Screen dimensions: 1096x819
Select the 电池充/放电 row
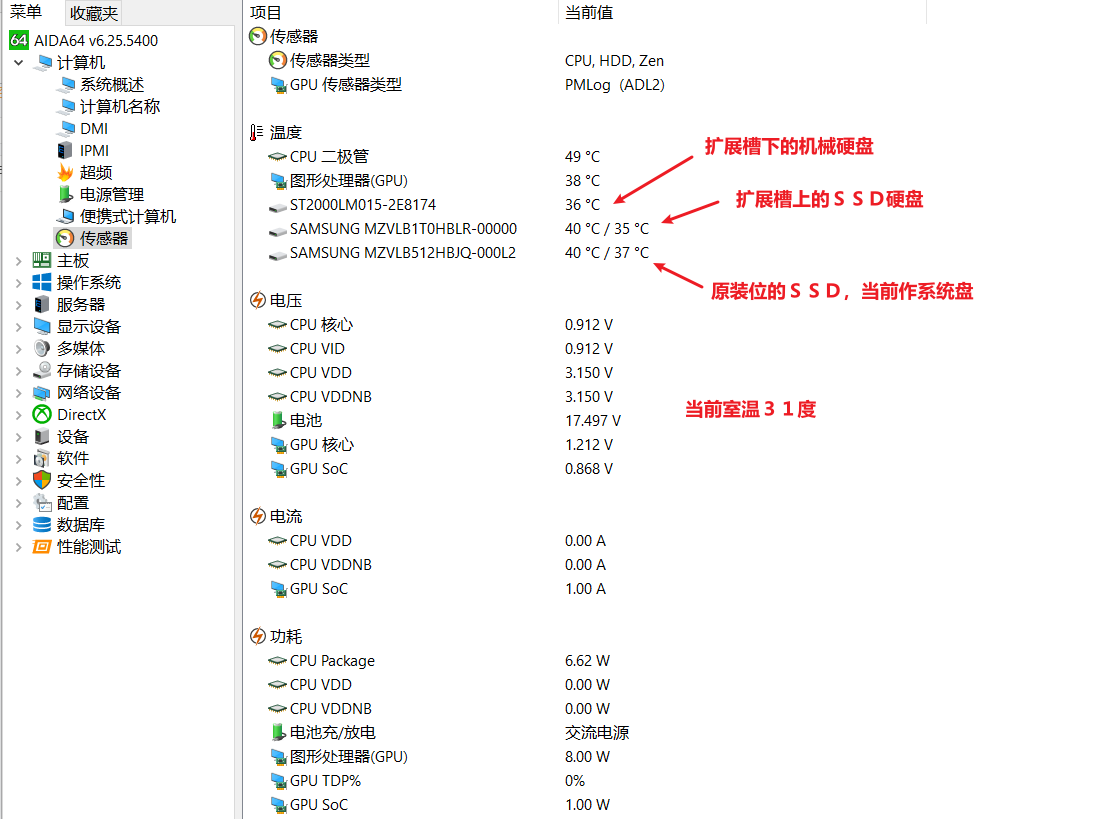point(449,732)
